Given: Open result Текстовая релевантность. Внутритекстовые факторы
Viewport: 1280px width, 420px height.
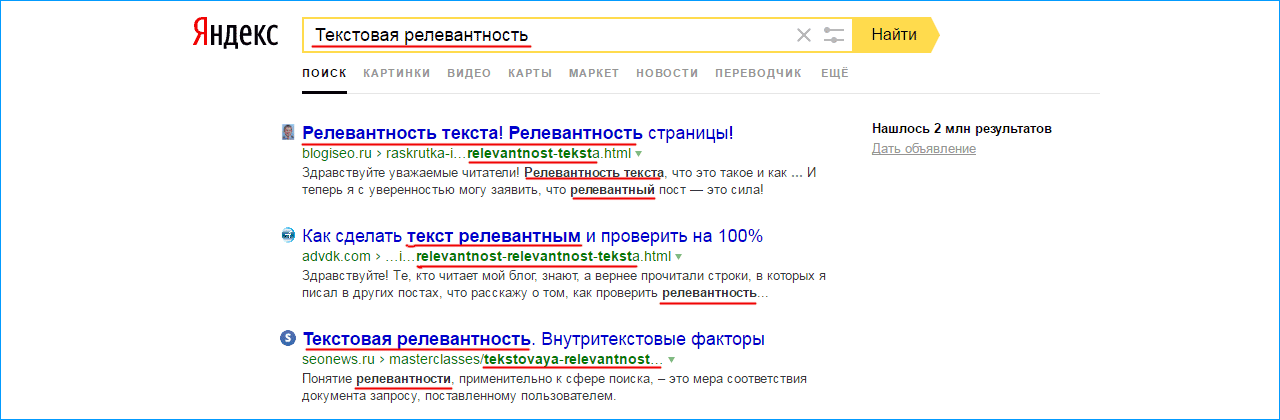Looking at the screenshot, I should click(x=534, y=338).
